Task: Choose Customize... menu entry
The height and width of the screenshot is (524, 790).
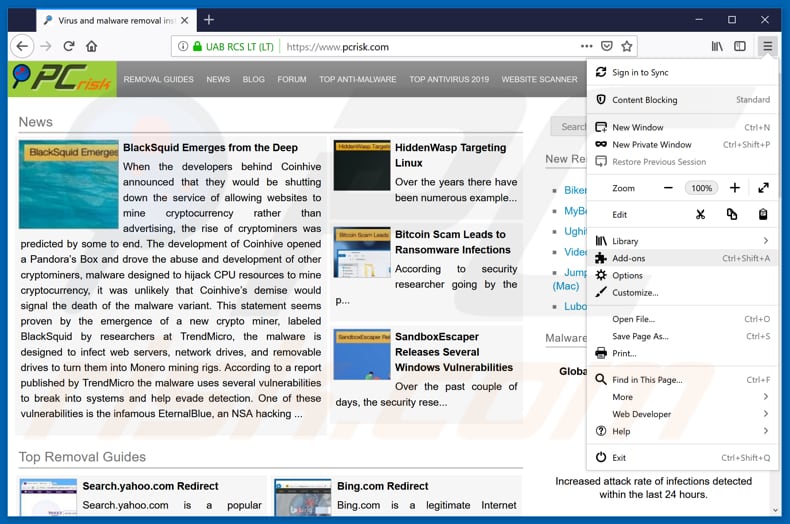Action: (683, 292)
